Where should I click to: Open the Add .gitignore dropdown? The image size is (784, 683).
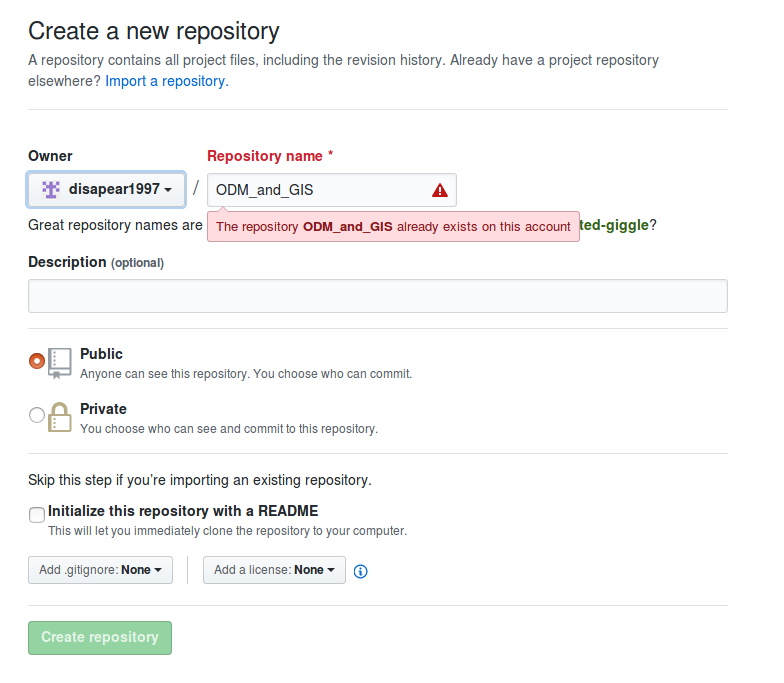(100, 570)
